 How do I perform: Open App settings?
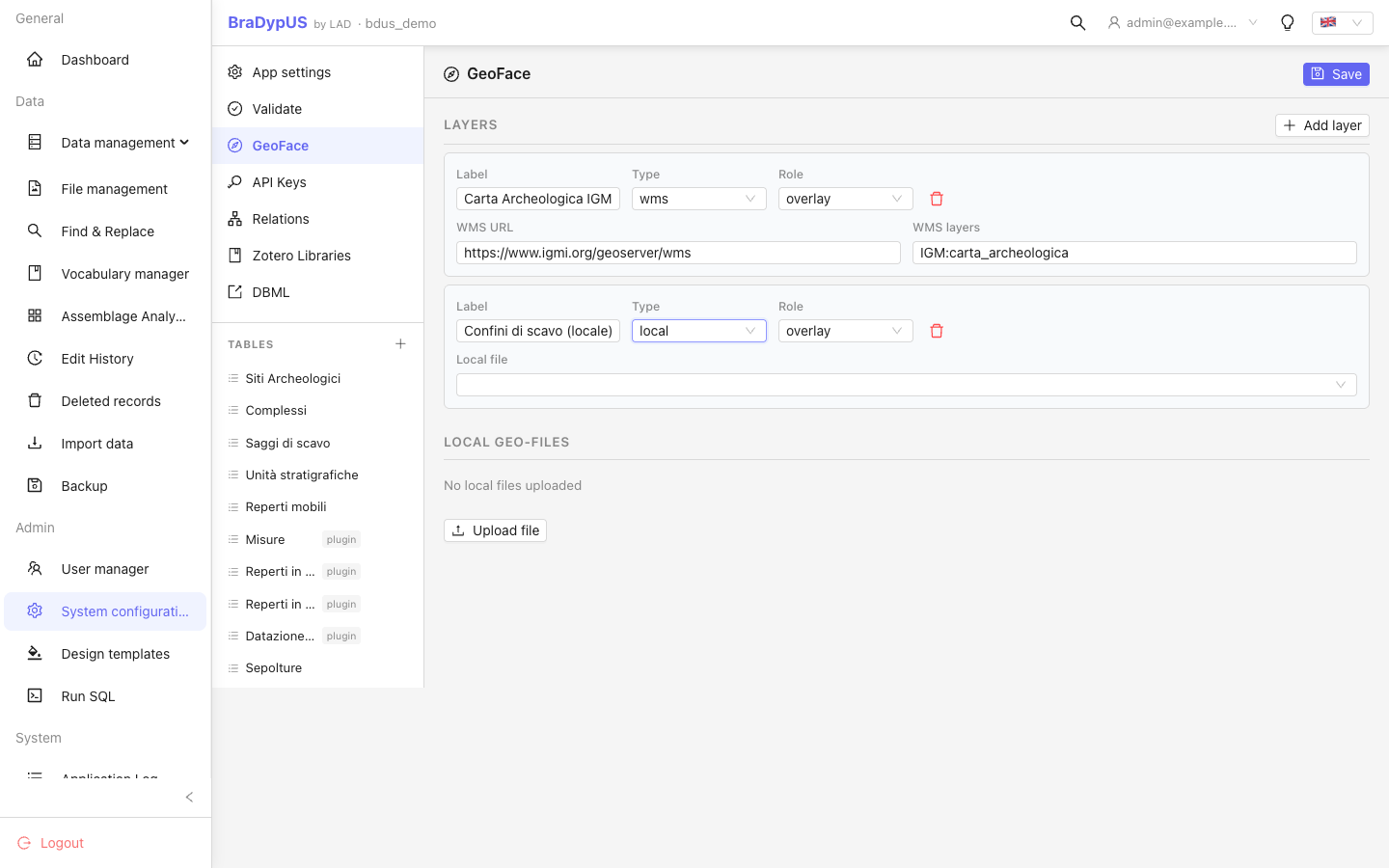pos(317,72)
